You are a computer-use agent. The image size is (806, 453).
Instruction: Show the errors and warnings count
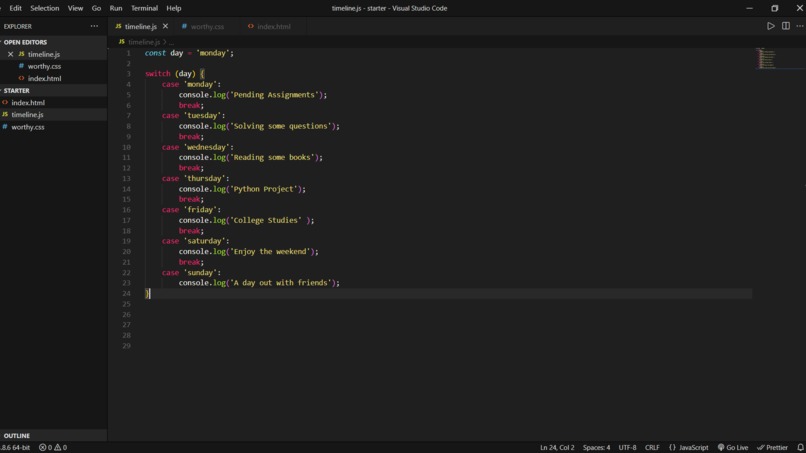(53, 447)
